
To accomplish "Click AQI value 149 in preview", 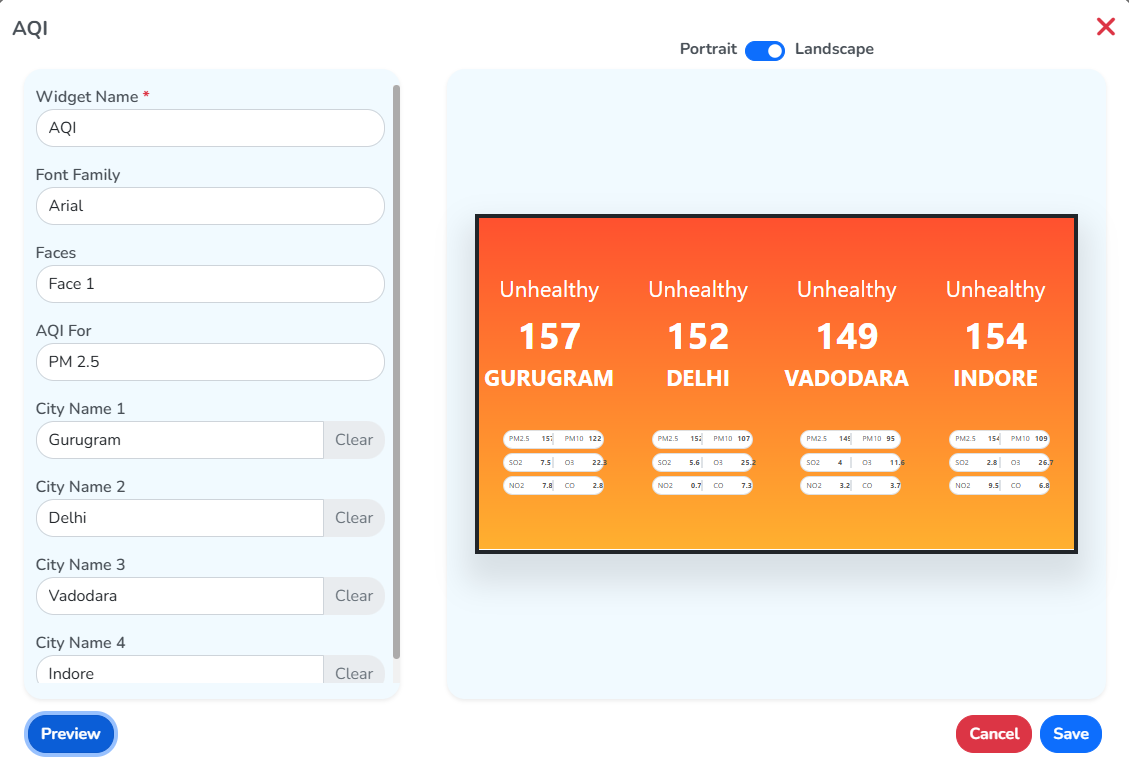I will 847,336.
